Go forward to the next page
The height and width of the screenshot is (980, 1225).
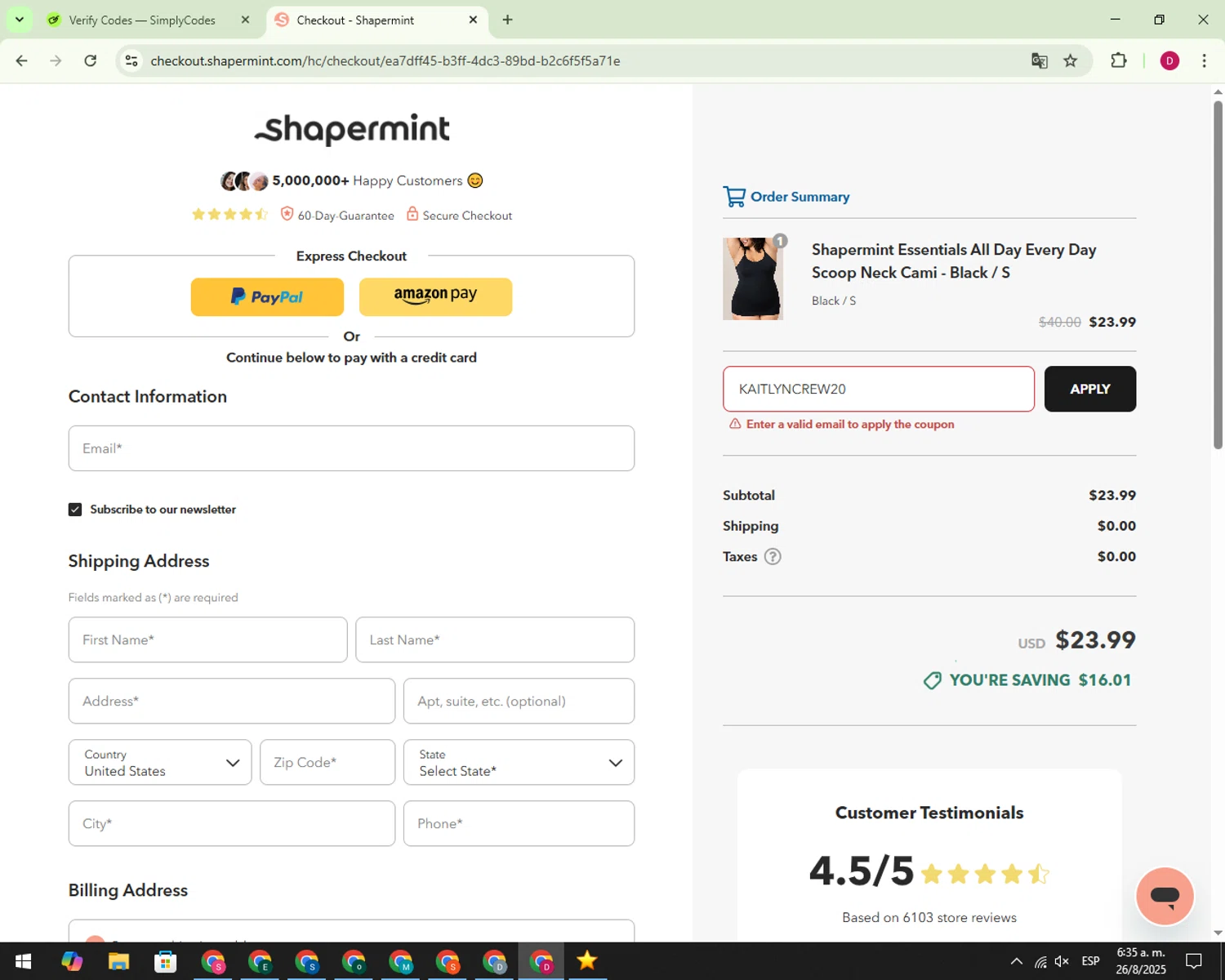pos(56,60)
